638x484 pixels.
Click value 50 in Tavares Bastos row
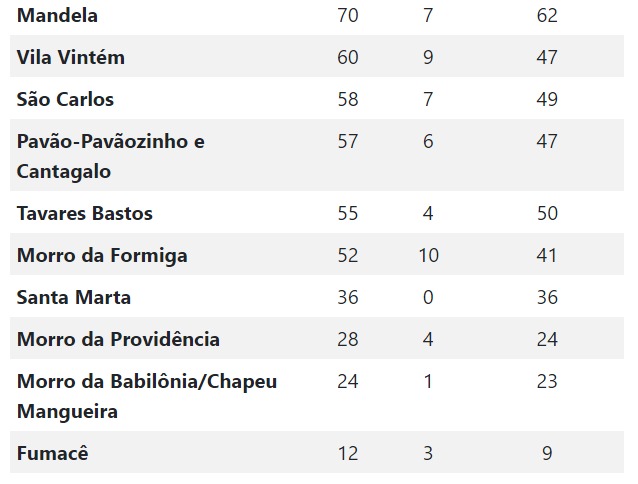[x=547, y=213]
